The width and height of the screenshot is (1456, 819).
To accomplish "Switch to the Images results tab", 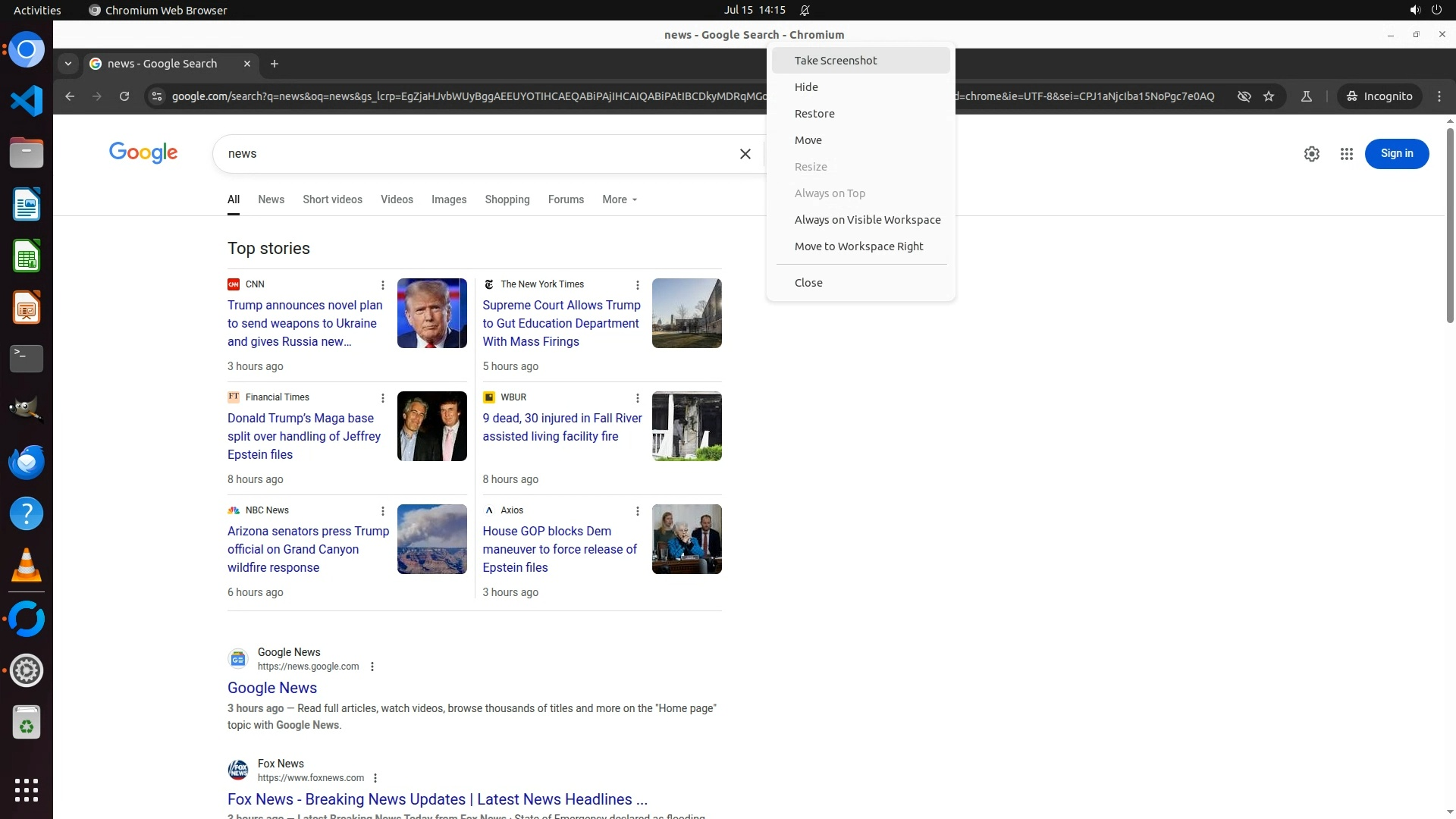I will [448, 199].
